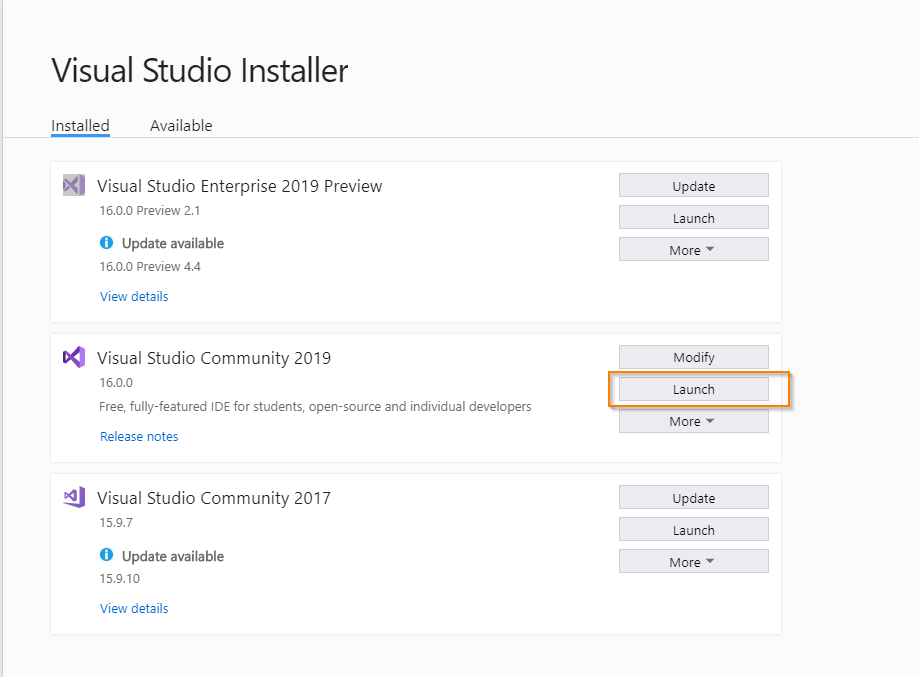Click the Visual Studio Community 2019 icon
The width and height of the screenshot is (919, 677).
(x=74, y=357)
